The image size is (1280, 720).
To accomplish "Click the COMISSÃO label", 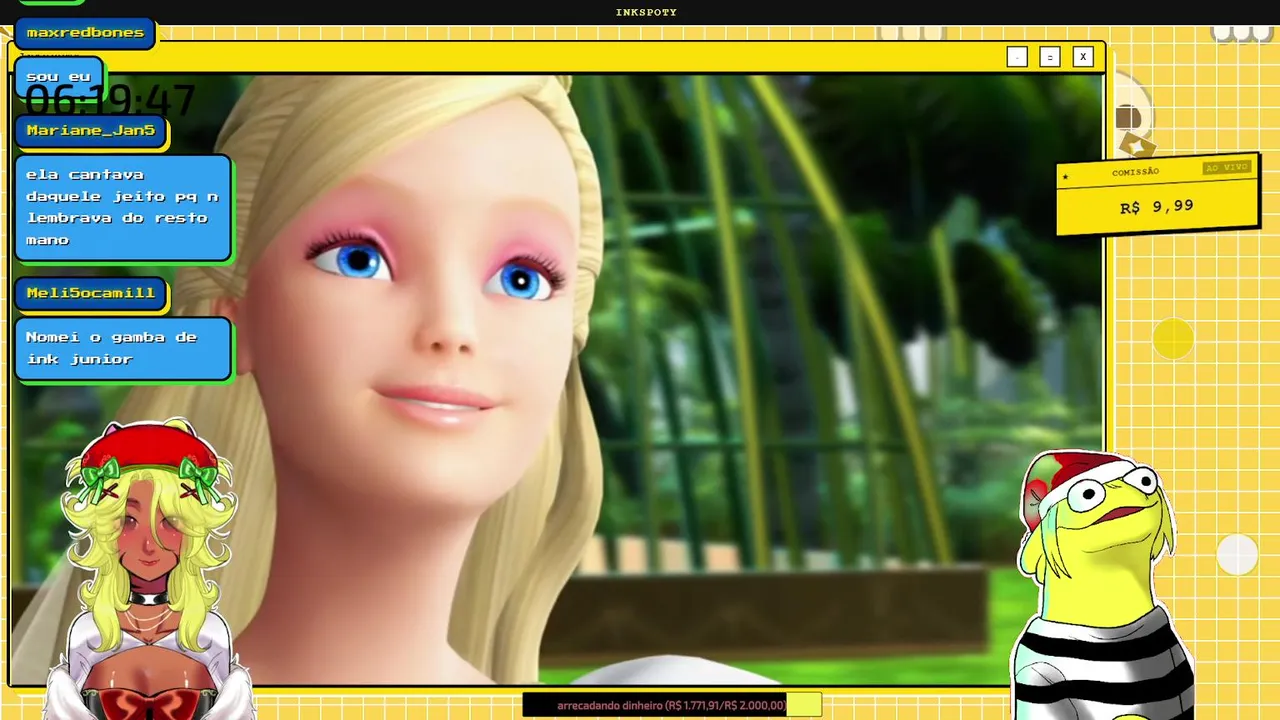I will pyautogui.click(x=1135, y=172).
